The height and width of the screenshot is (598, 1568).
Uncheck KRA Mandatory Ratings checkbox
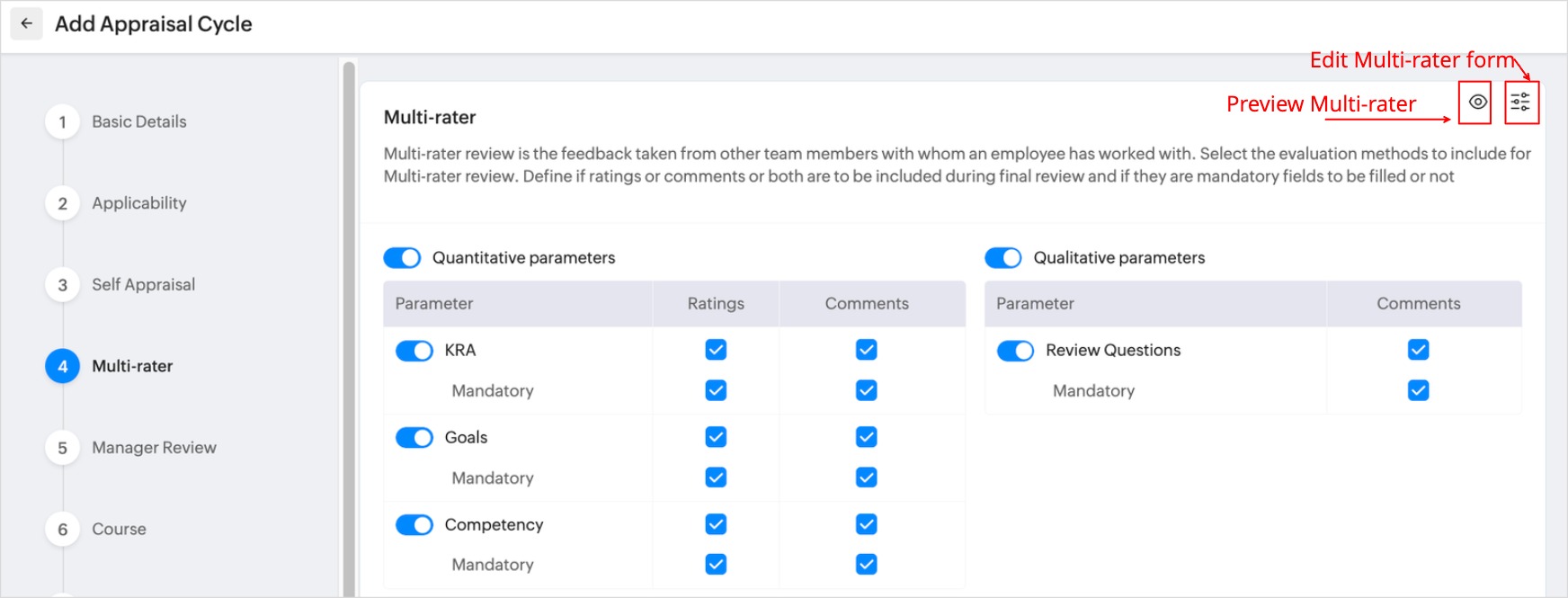(716, 390)
